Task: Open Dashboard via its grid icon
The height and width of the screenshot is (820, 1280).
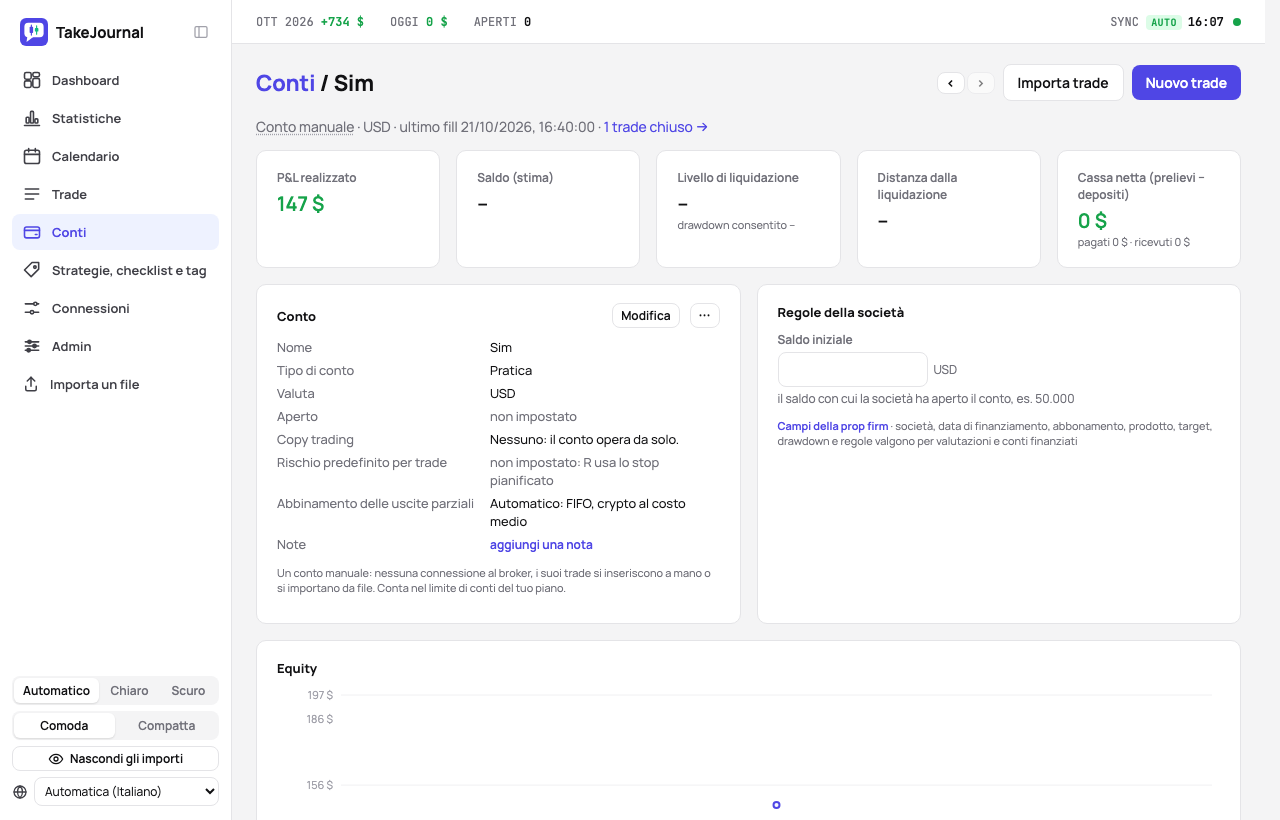Action: [x=32, y=80]
